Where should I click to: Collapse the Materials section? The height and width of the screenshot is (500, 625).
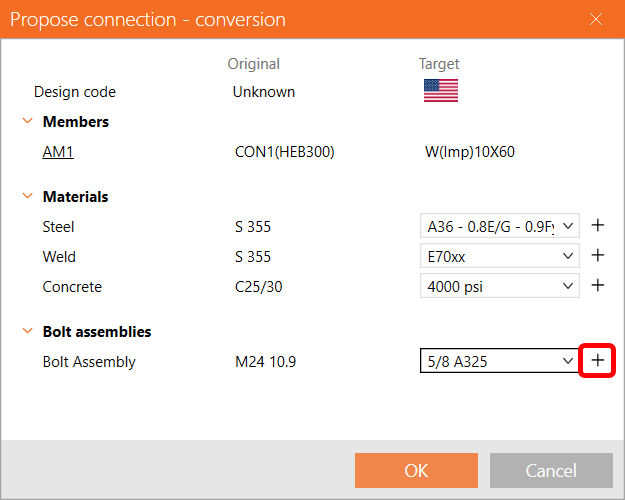27,197
